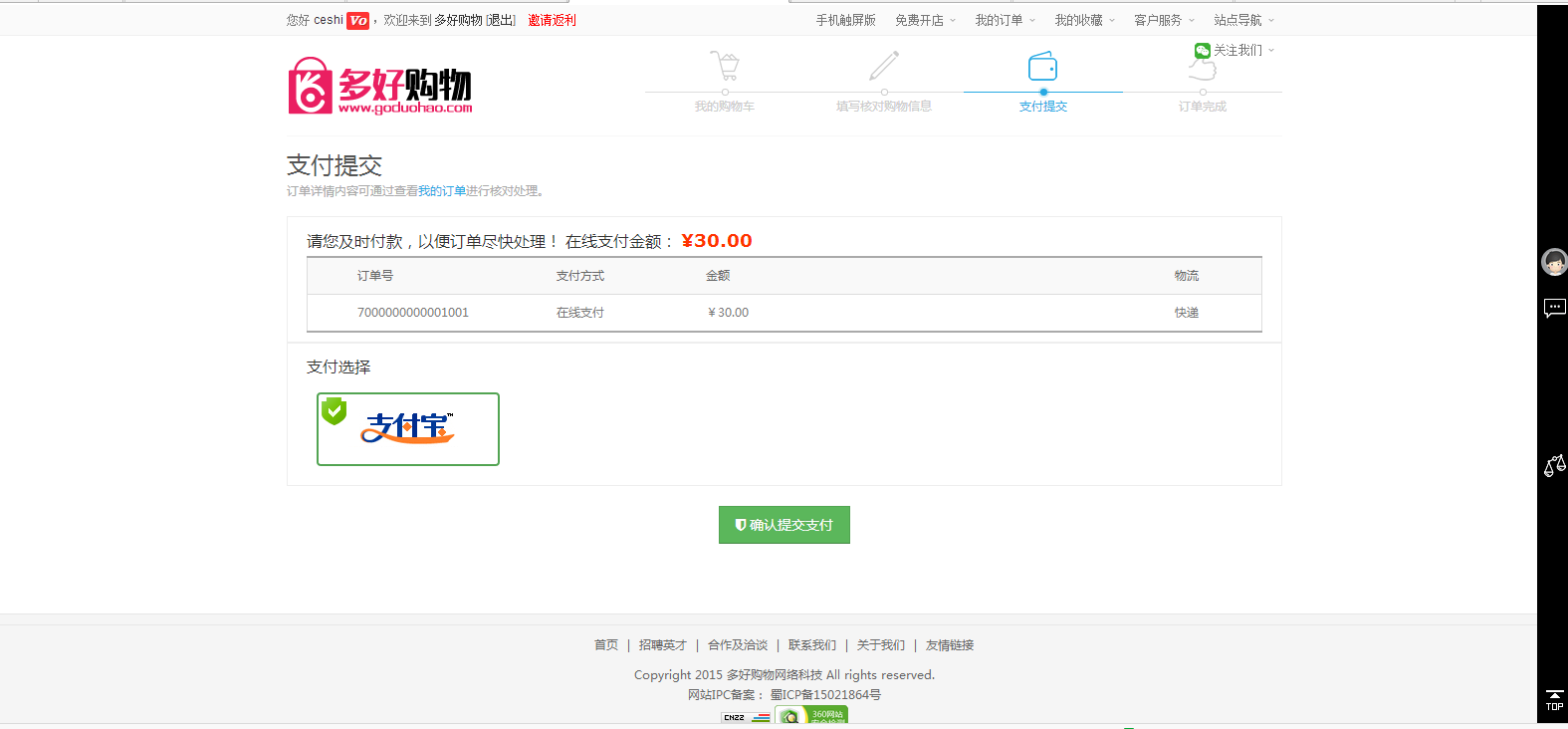1568x729 pixels.
Task: Click the compare scales icon in sidebar
Action: [1554, 465]
